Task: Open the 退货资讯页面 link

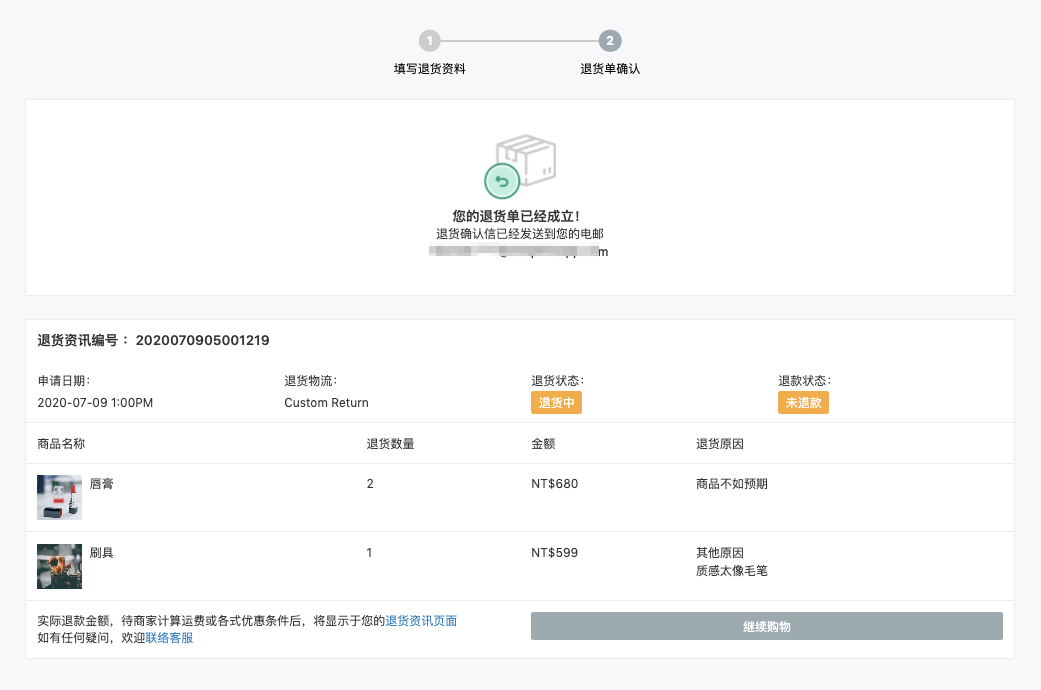Action: pyautogui.click(x=421, y=620)
